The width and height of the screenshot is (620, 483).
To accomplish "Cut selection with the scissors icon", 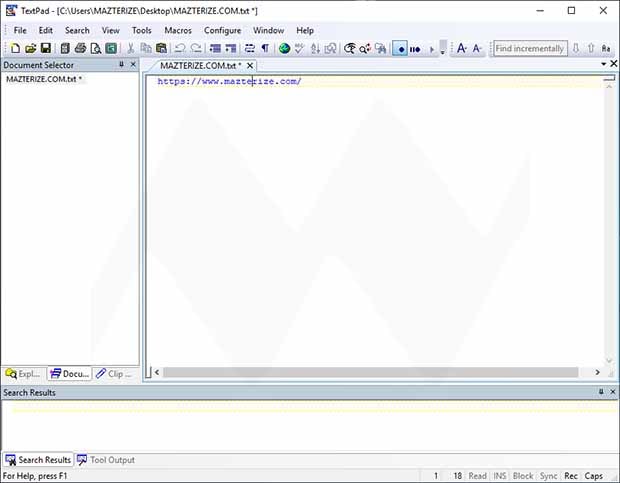I will click(x=130, y=48).
